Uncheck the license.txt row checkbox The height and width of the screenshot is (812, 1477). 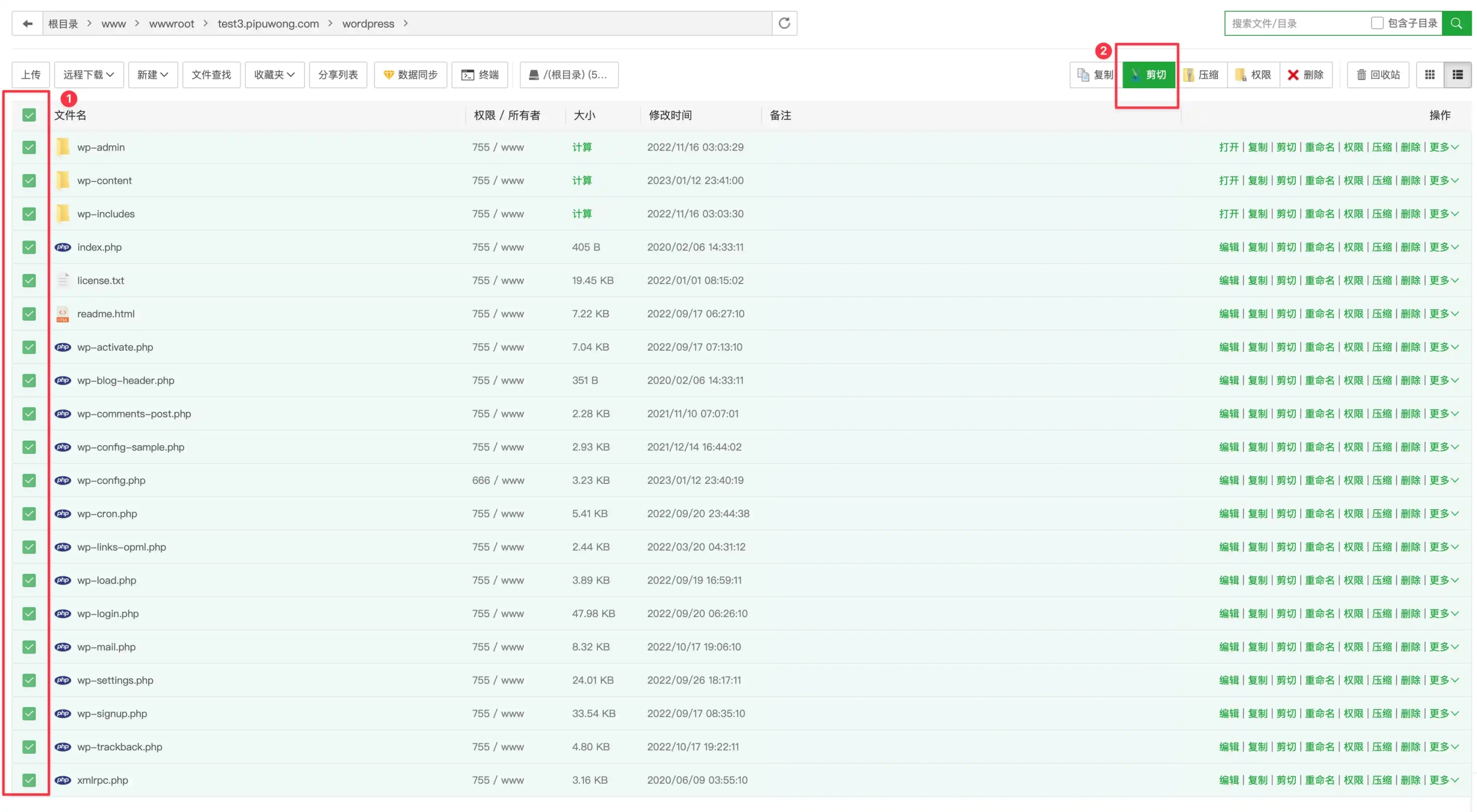(29, 281)
